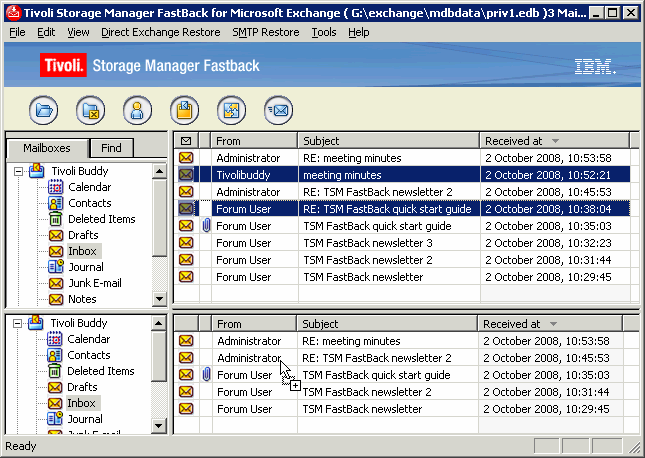The width and height of the screenshot is (645, 458).
Task: Click Calendar icon in upper mailbox tree
Action: [56, 187]
